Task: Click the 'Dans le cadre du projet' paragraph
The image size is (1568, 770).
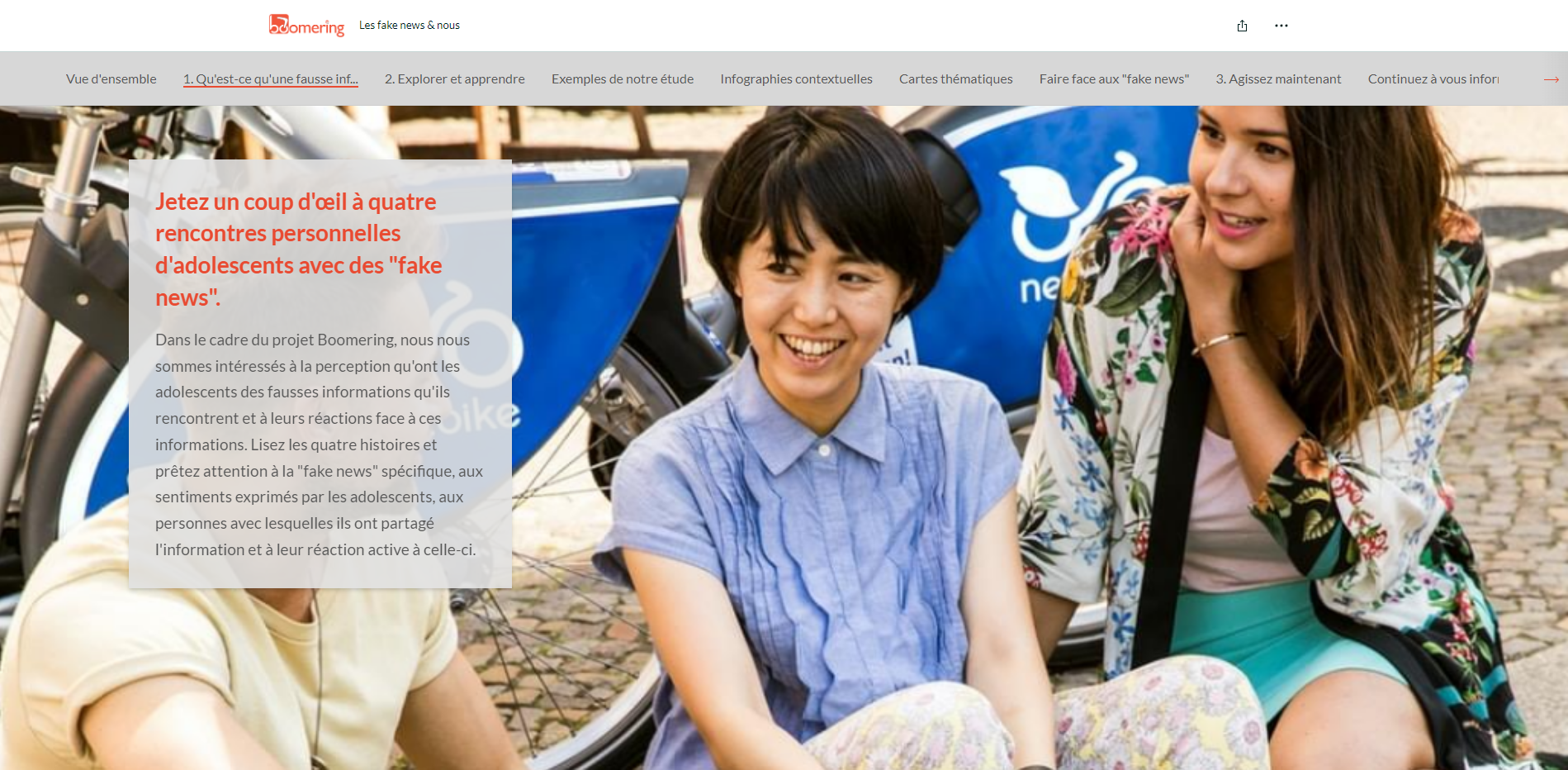Action: 319,444
